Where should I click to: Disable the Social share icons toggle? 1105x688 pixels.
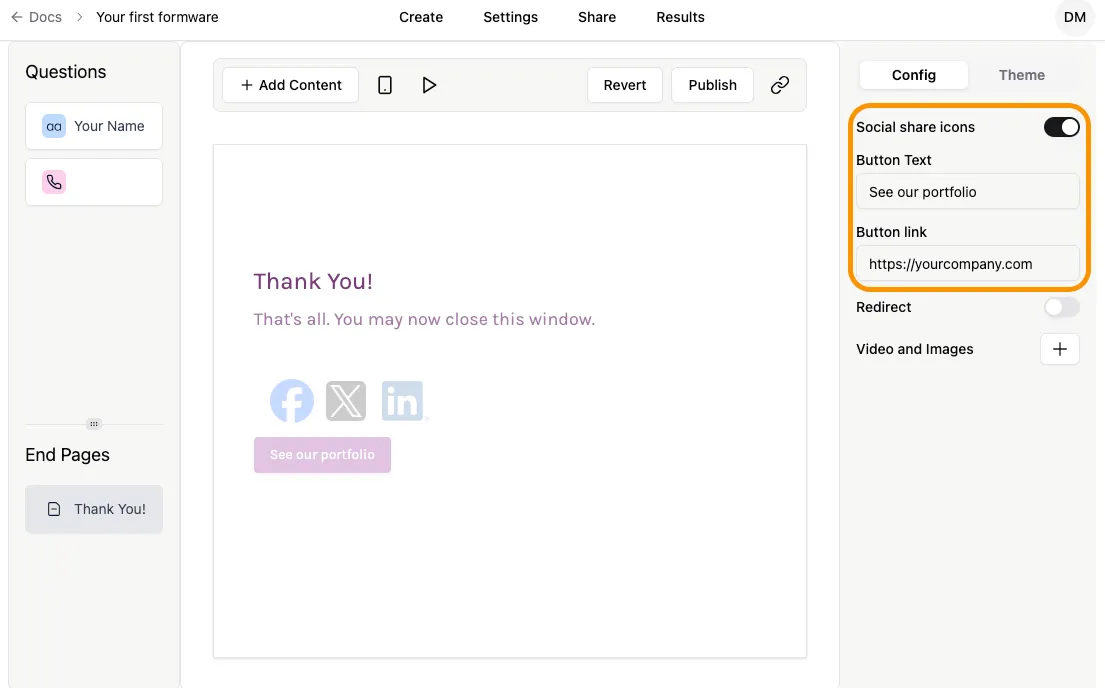(x=1061, y=127)
